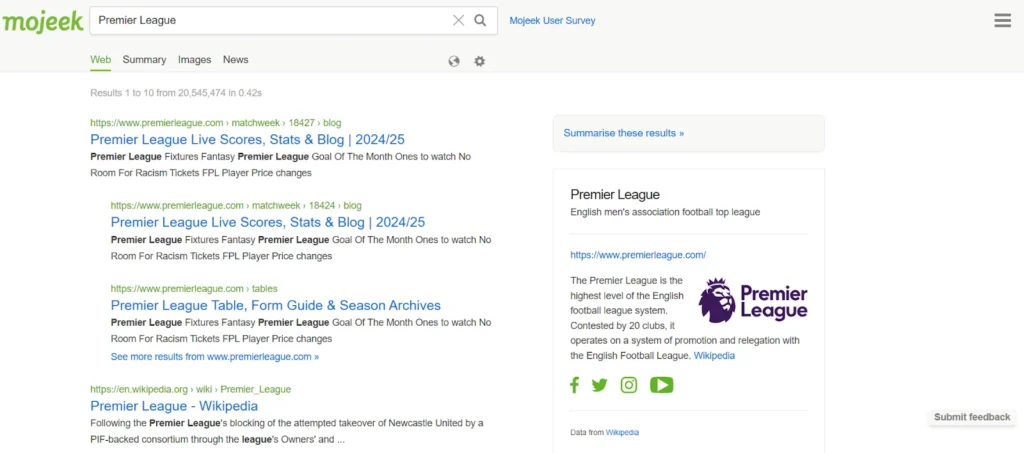This screenshot has width=1024, height=453.
Task: Open Premier League Twitter icon
Action: coord(599,385)
